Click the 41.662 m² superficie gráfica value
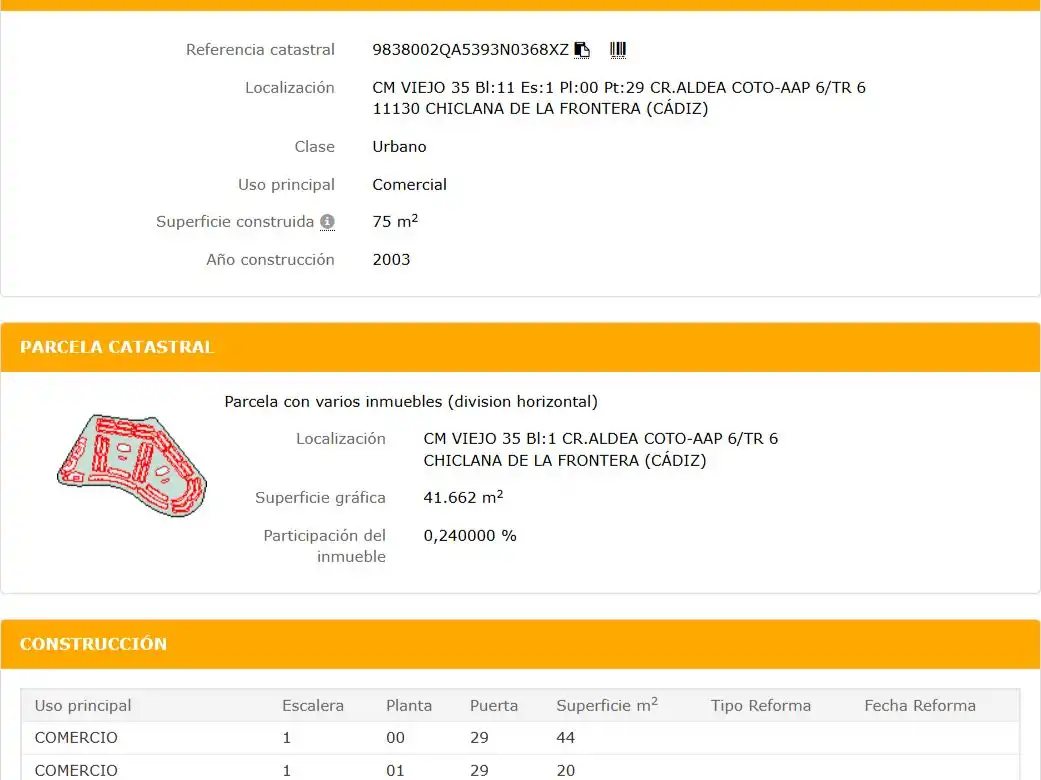This screenshot has width=1041, height=780. [463, 497]
